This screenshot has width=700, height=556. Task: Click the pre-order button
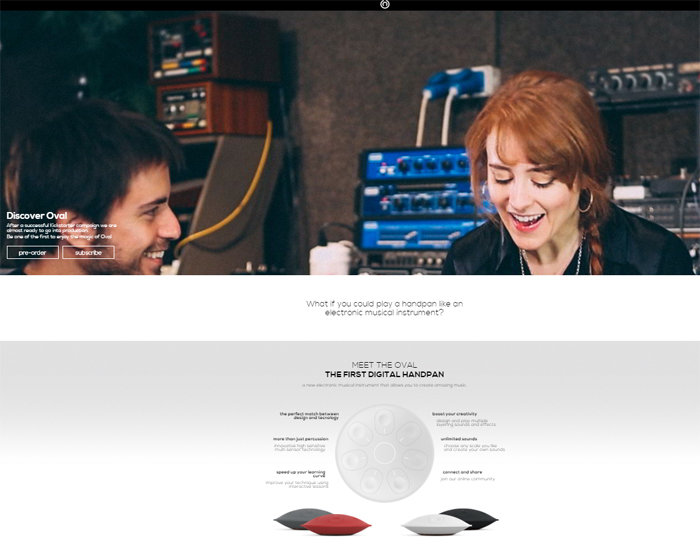coord(33,253)
